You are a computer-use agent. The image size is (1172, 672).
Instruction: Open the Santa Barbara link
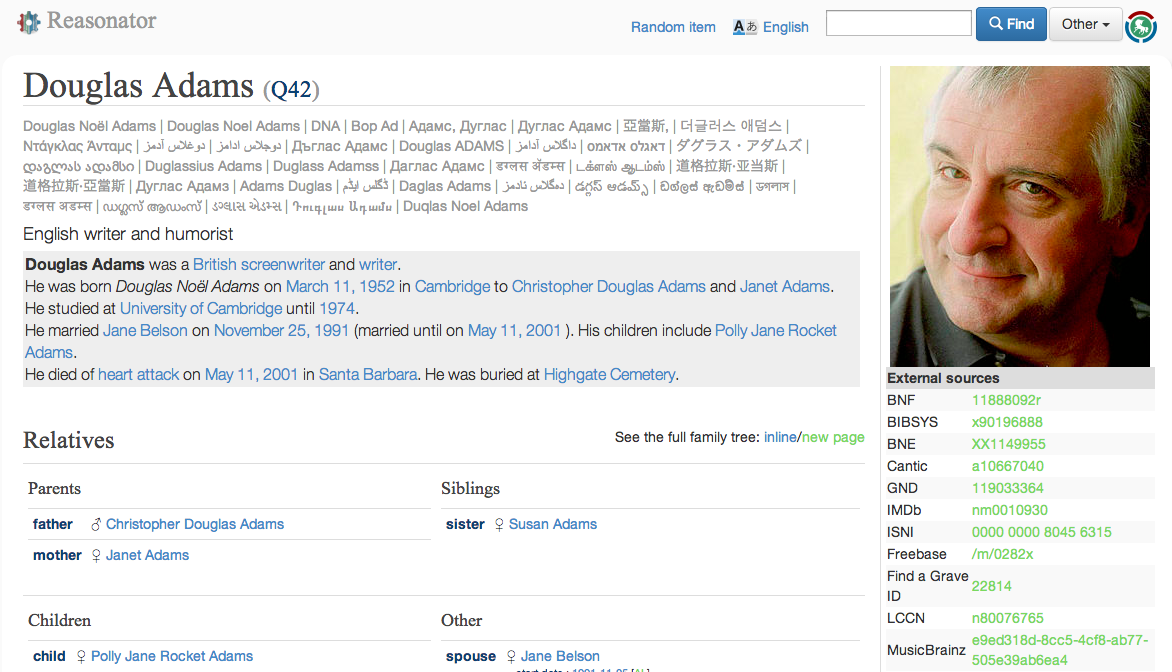(x=368, y=374)
